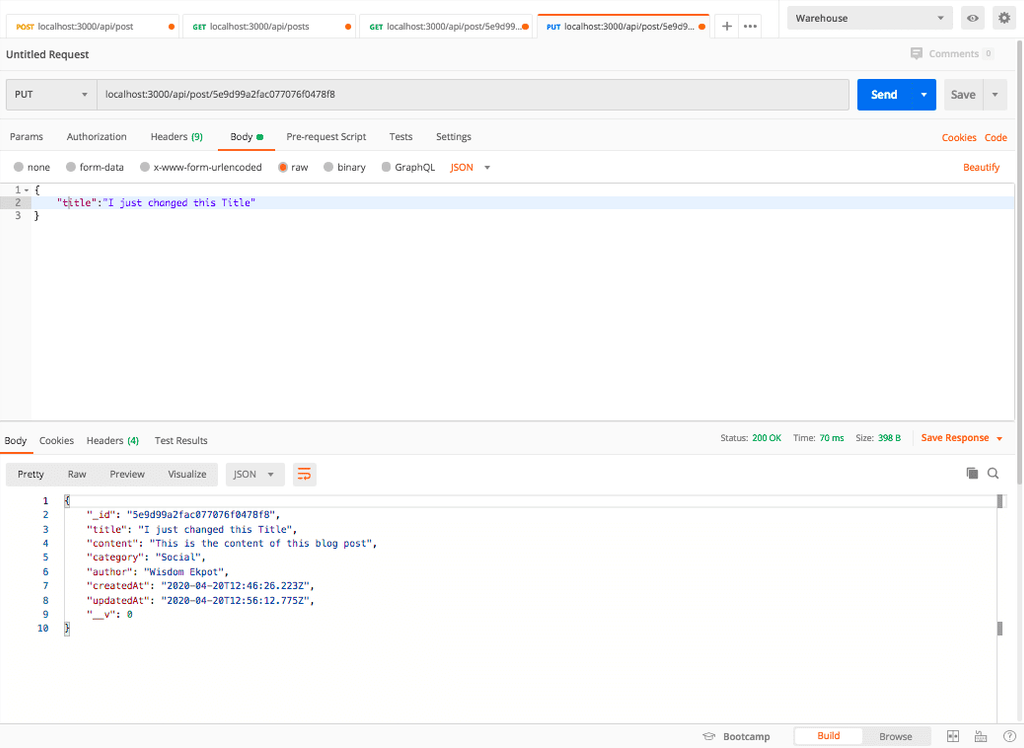
Task: Expand the PUT method dropdown
Action: coord(51,95)
